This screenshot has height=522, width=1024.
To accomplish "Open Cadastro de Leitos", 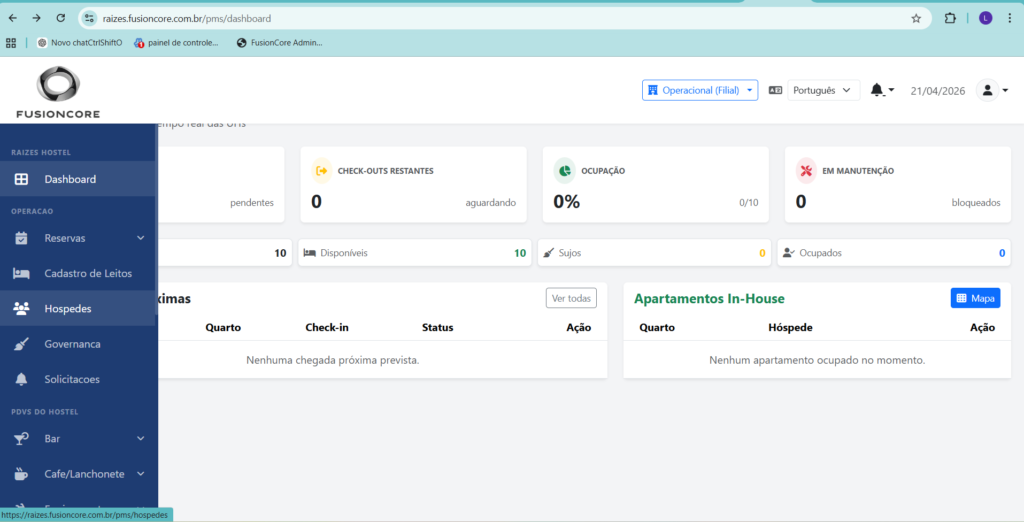I will tap(78, 273).
